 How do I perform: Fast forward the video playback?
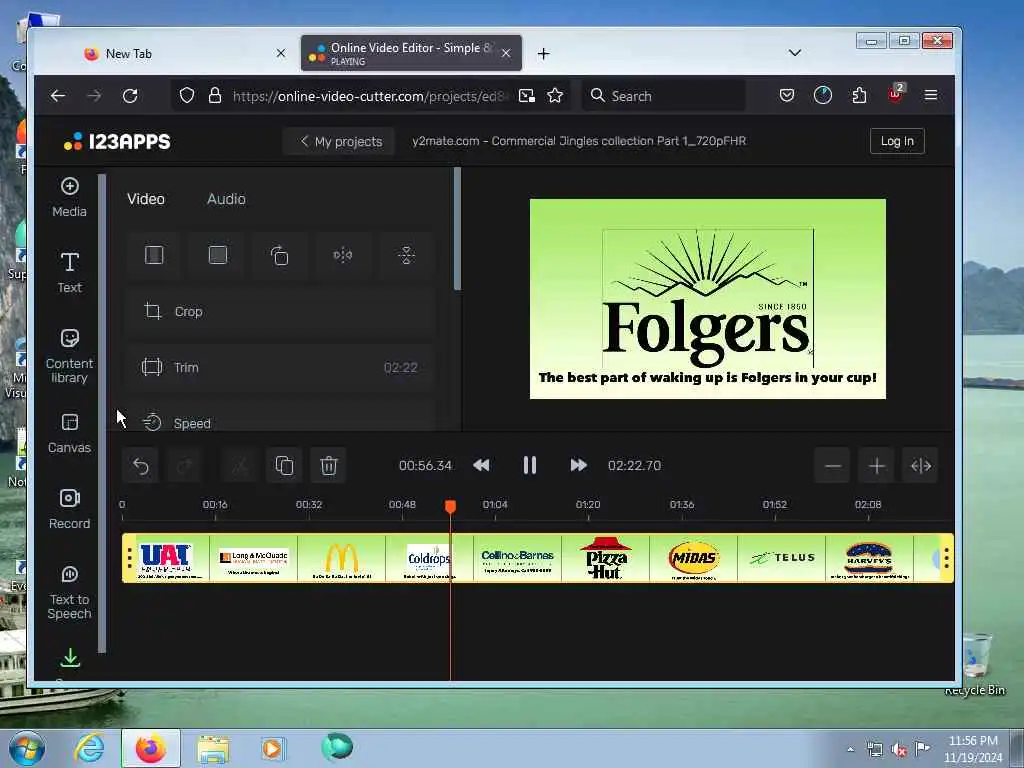pyautogui.click(x=578, y=465)
